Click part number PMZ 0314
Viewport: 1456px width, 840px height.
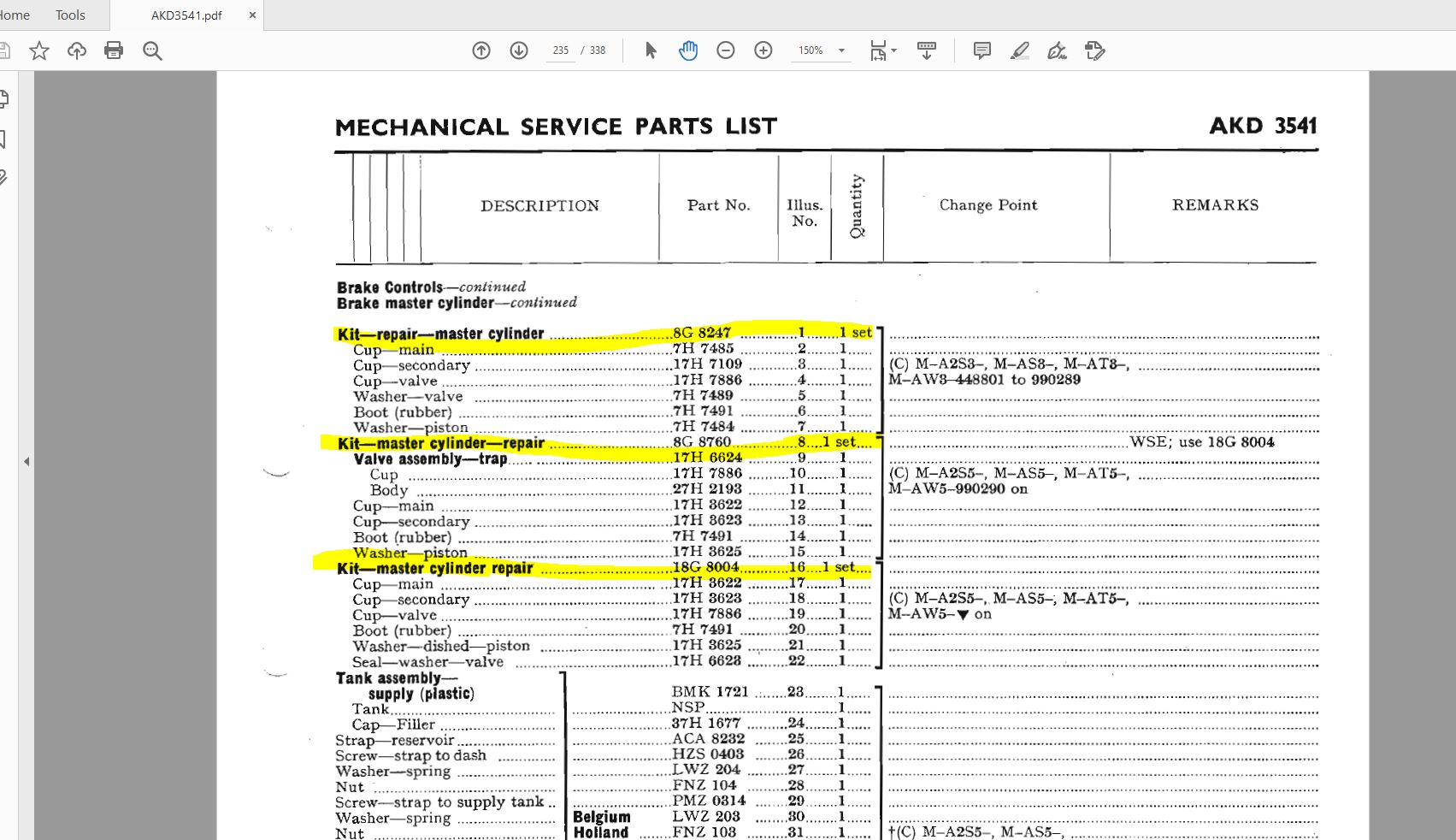click(709, 801)
